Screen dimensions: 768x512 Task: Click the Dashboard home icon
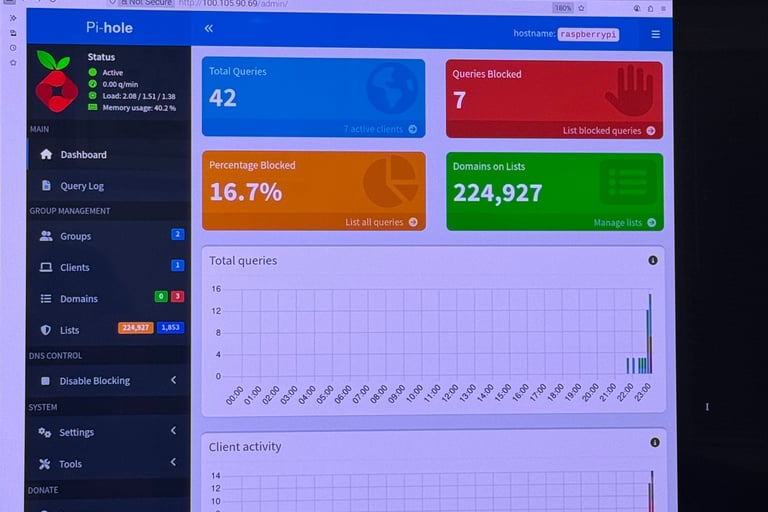(46, 154)
